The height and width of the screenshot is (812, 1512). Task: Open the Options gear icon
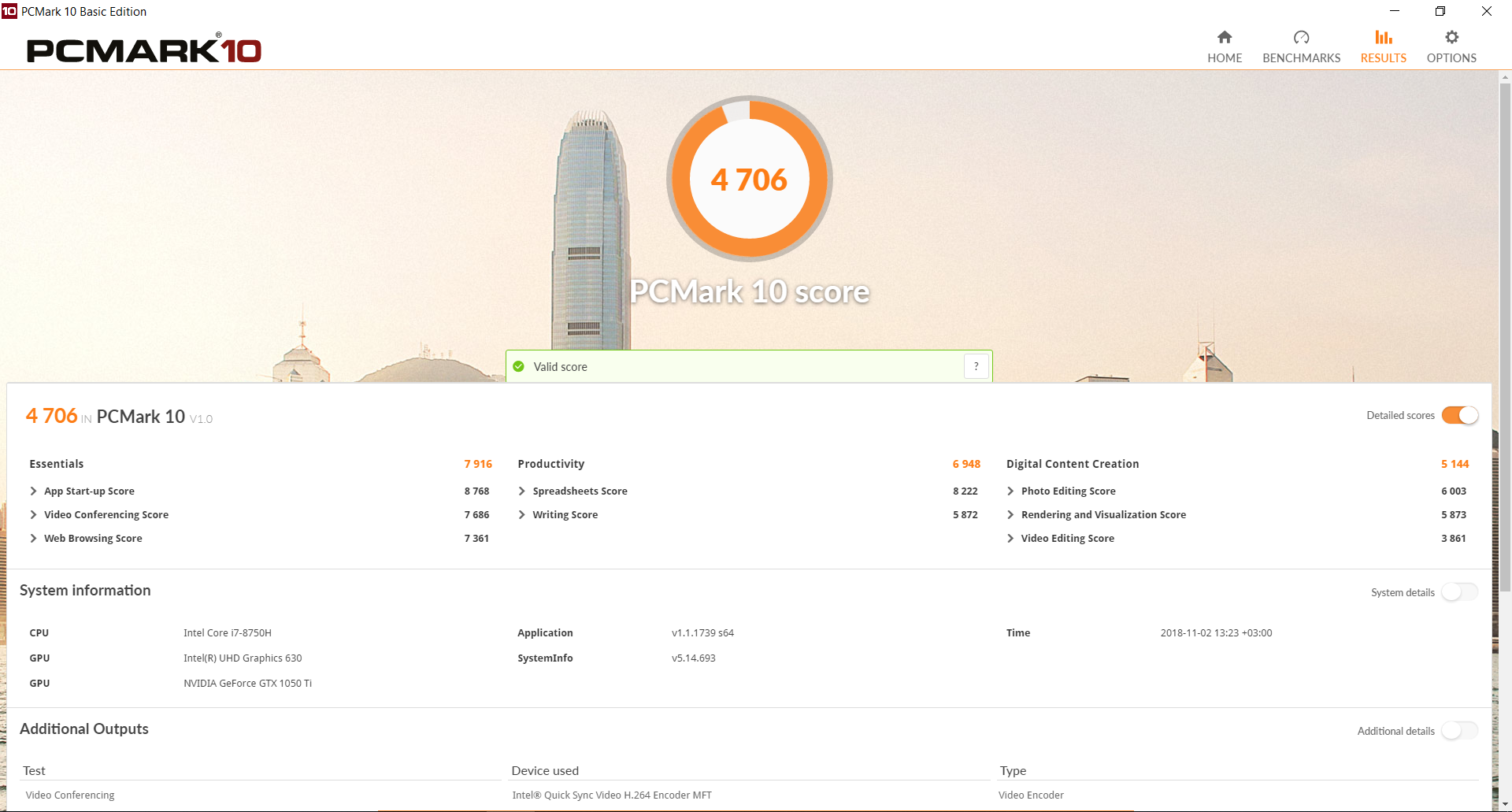tap(1451, 37)
